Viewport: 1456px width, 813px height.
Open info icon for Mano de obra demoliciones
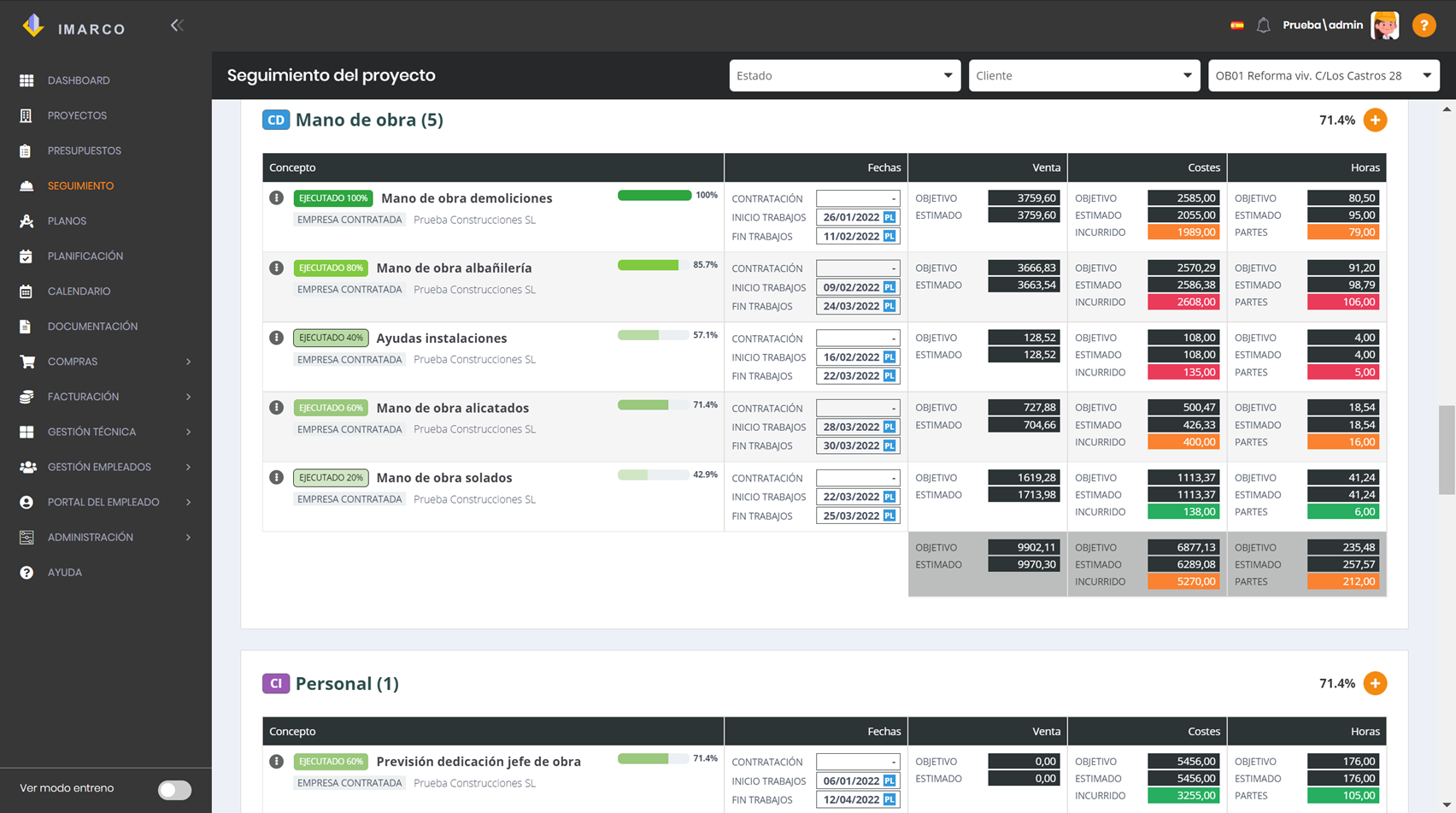276,197
